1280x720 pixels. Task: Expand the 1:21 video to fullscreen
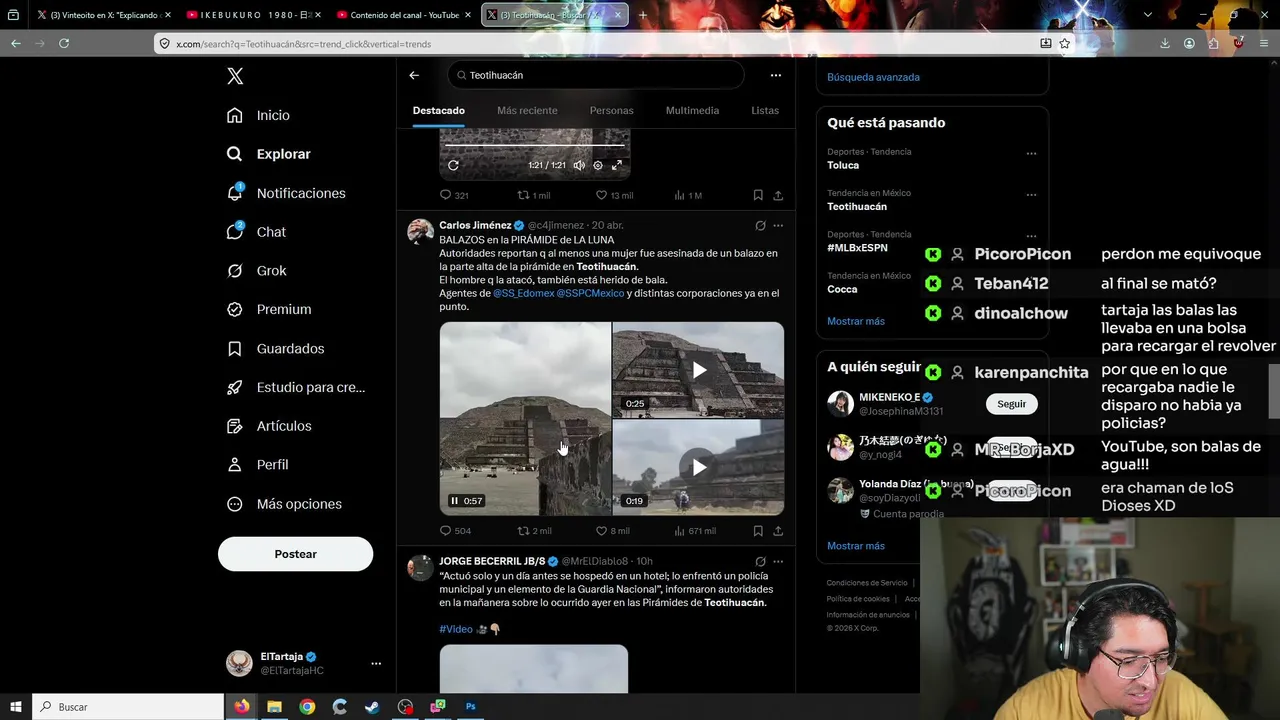[617, 165]
